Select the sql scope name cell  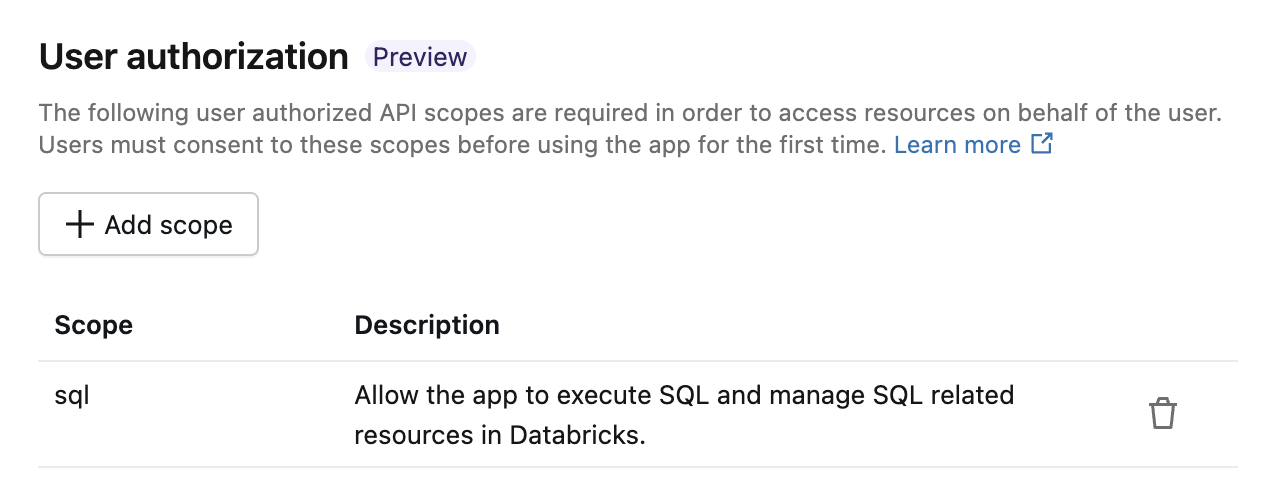[x=72, y=395]
